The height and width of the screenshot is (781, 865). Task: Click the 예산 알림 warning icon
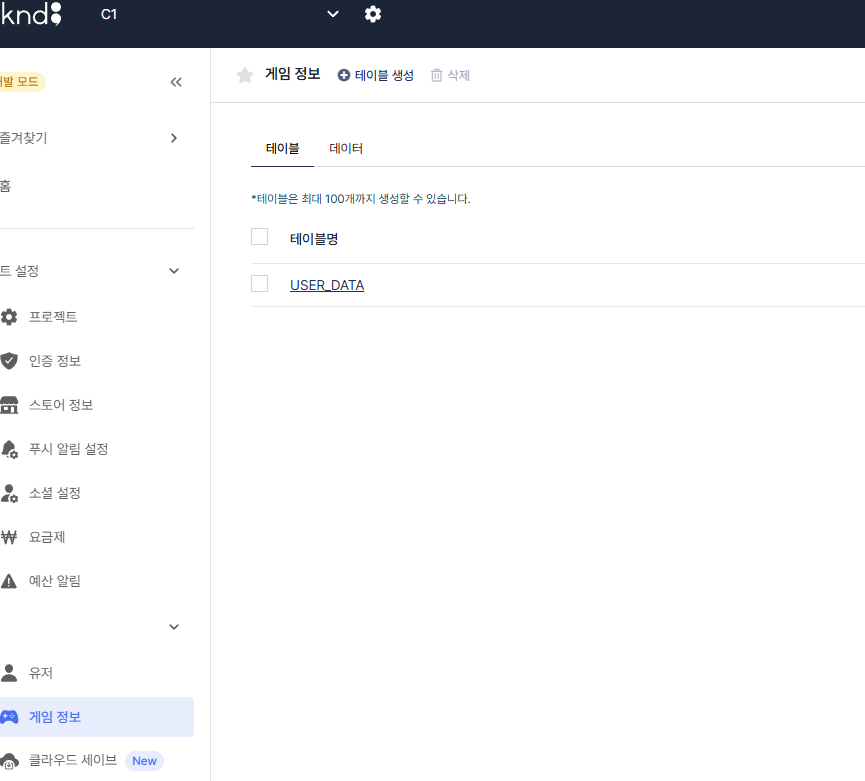tap(9, 581)
